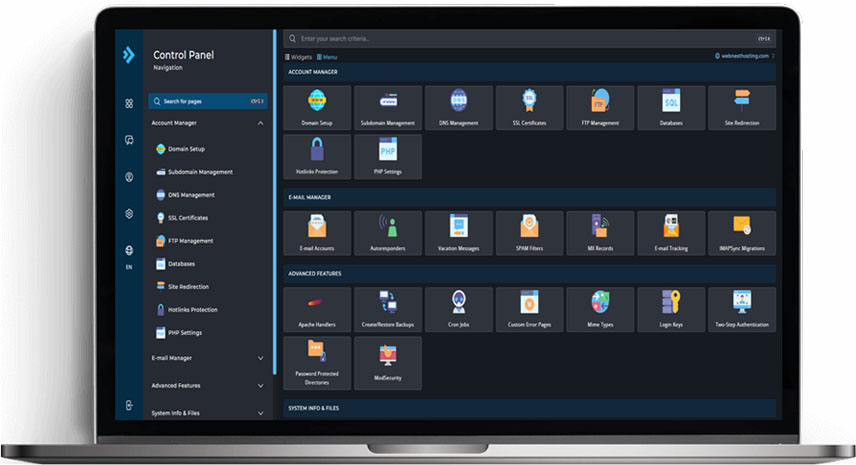
Task: Click the ACCOUNT MANAGER section header
Action: click(x=530, y=72)
